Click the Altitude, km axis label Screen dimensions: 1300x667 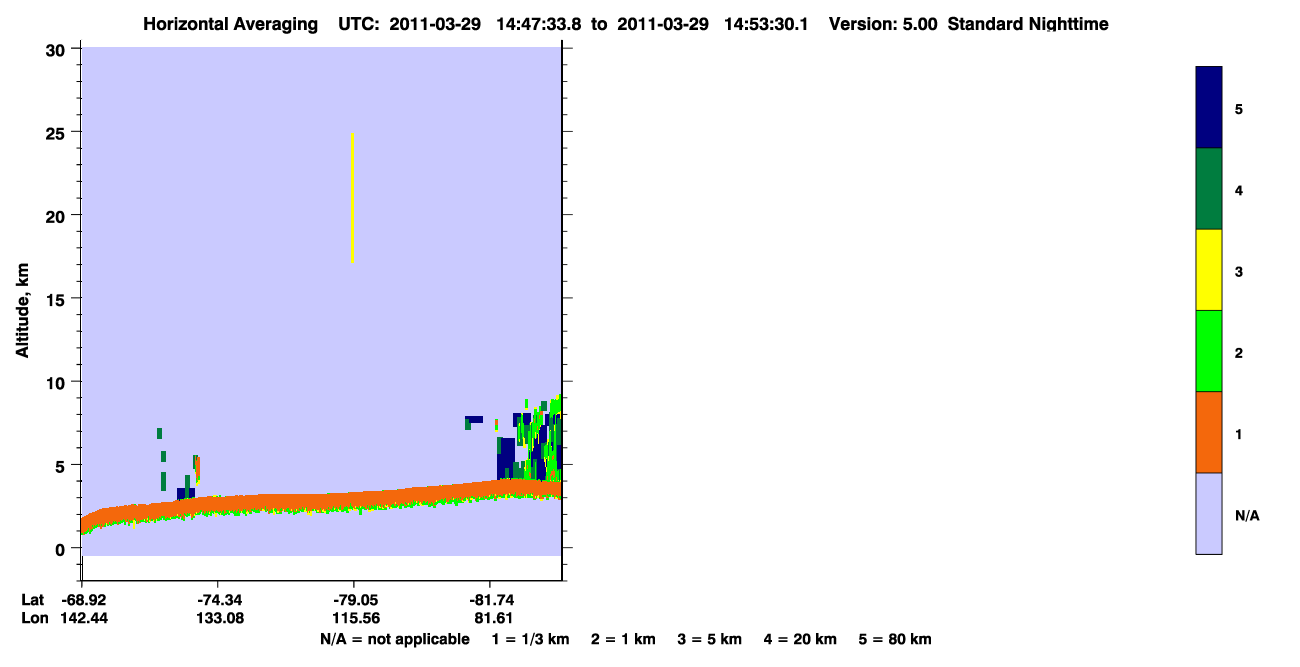(22, 311)
